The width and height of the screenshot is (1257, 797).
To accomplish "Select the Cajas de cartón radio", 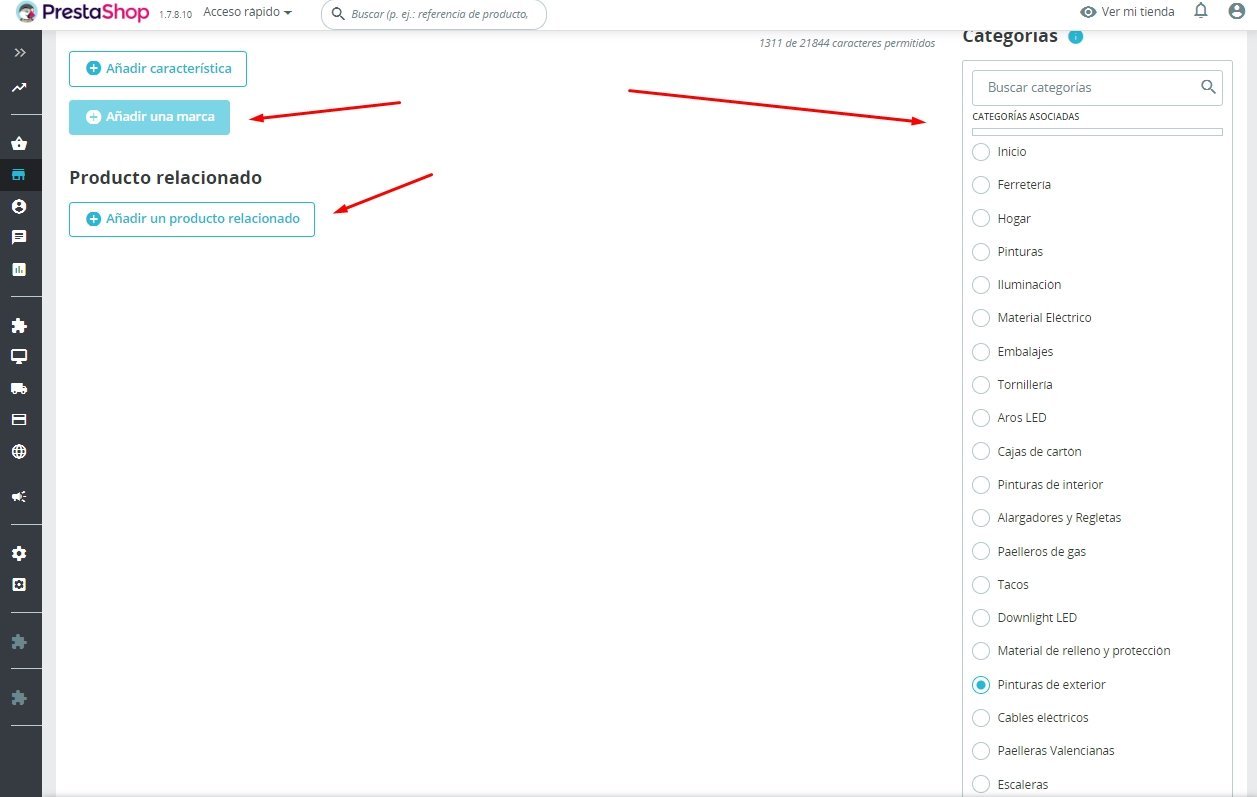I will [x=981, y=452].
